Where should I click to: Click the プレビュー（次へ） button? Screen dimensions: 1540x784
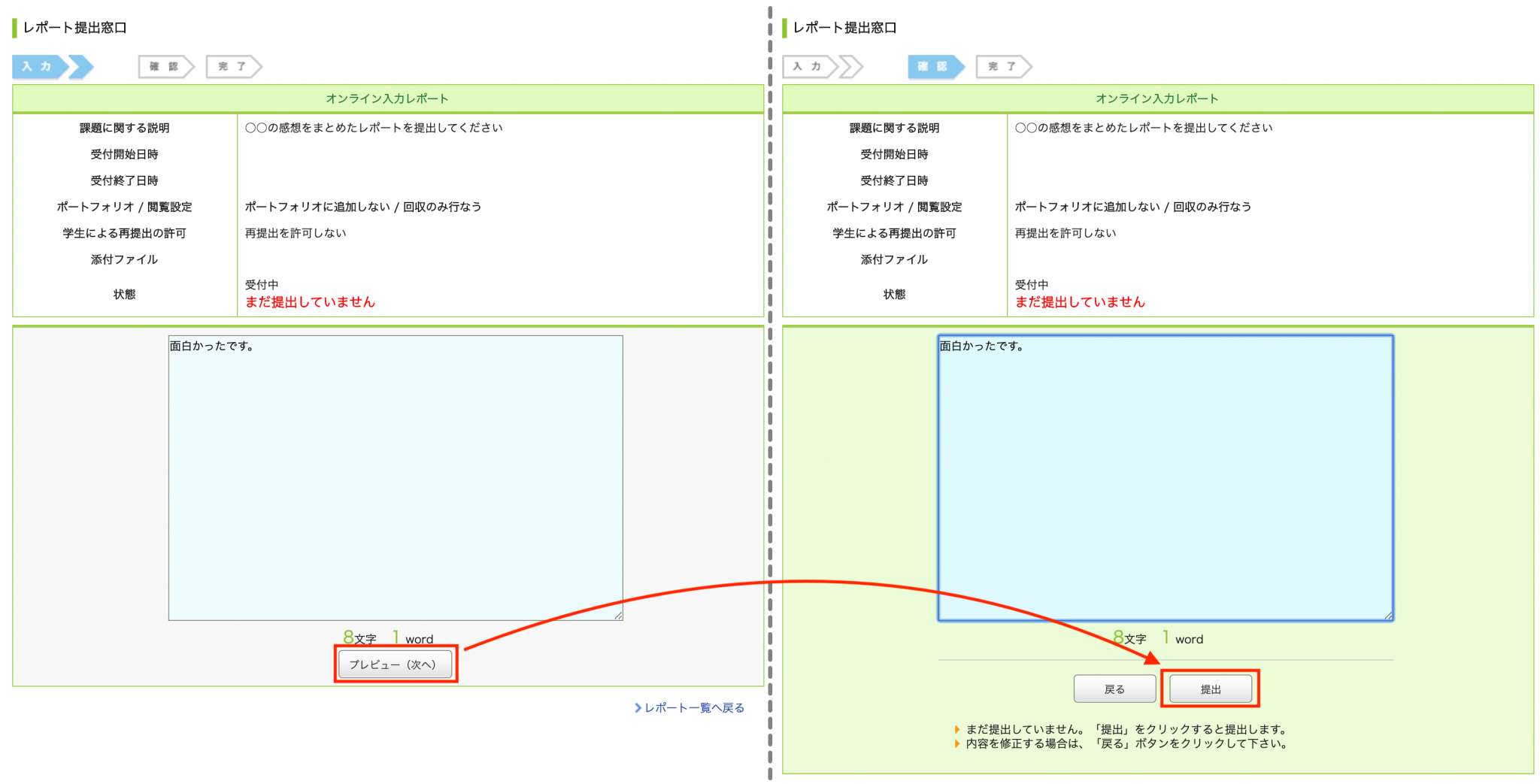tap(396, 664)
